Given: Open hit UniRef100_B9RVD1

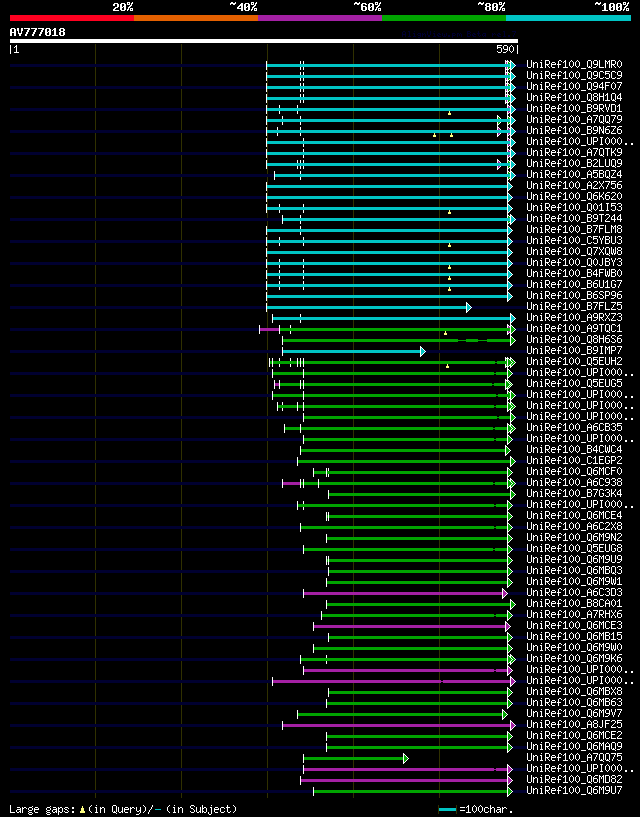Looking at the screenshot, I should point(574,108).
